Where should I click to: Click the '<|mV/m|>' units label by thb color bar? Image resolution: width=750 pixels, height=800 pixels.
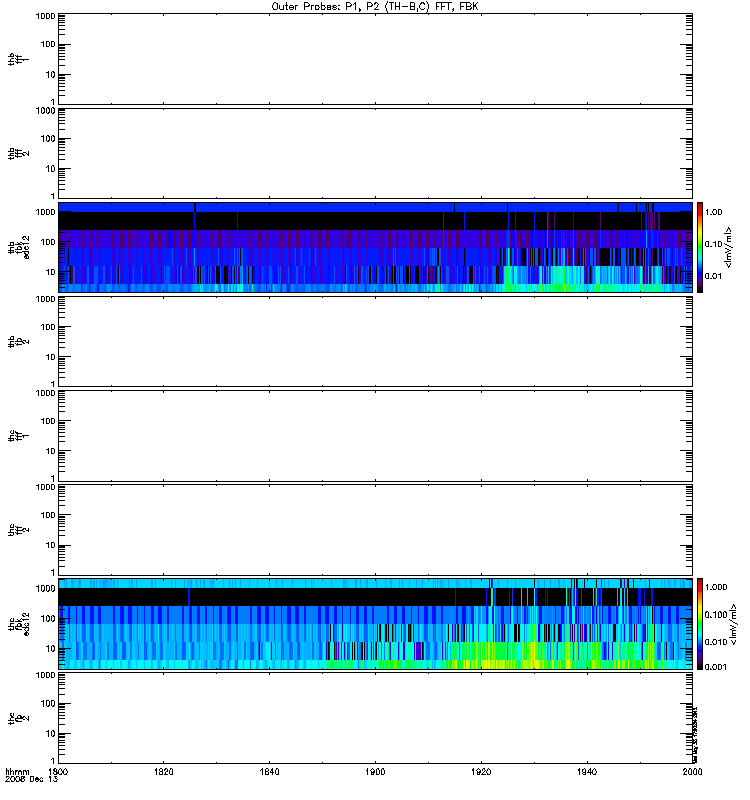(729, 247)
